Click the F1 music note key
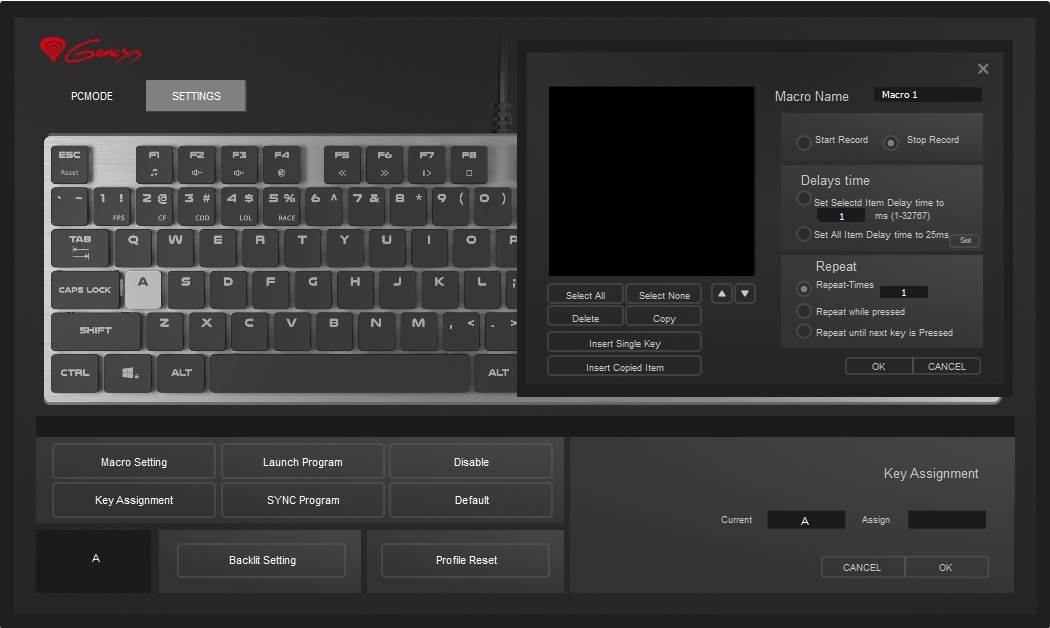1050x628 pixels. (154, 163)
